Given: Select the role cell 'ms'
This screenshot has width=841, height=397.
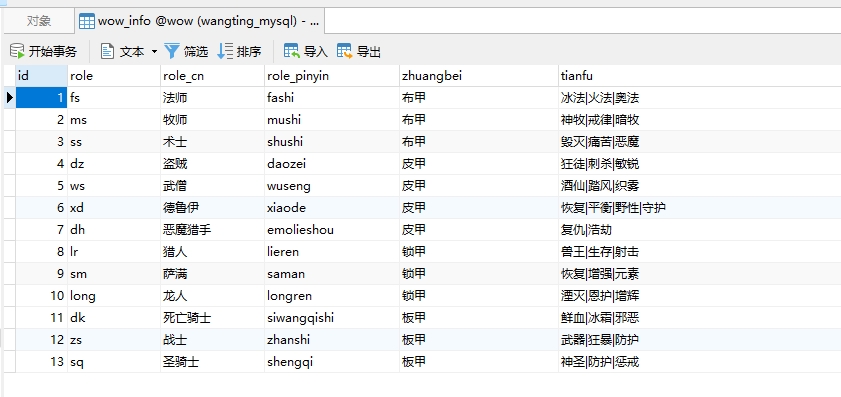Looking at the screenshot, I should (x=114, y=120).
